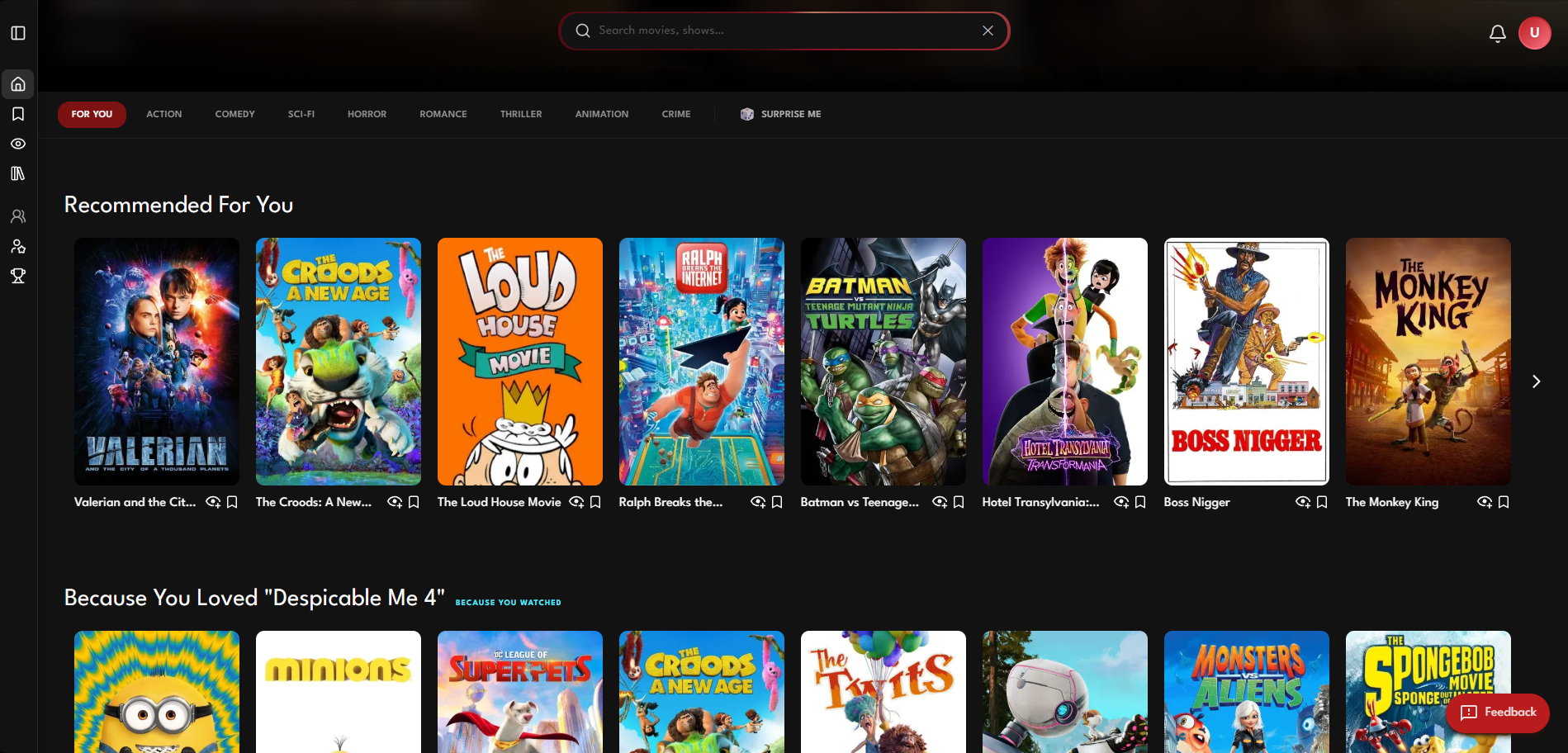Open Monsters vs Aliens poster
This screenshot has height=753, width=1568.
pos(1247,692)
